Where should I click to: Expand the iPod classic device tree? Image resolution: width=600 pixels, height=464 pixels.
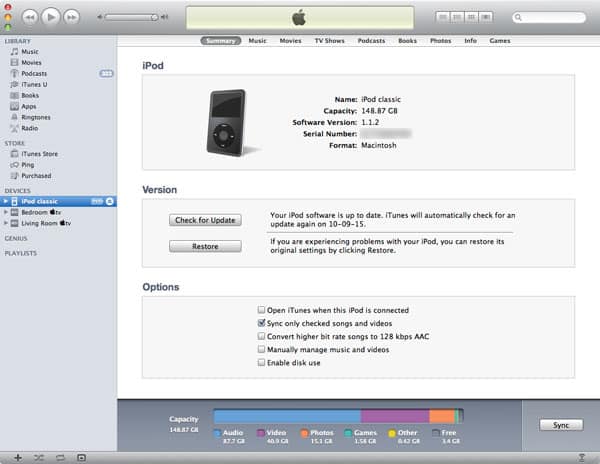pyautogui.click(x=6, y=201)
